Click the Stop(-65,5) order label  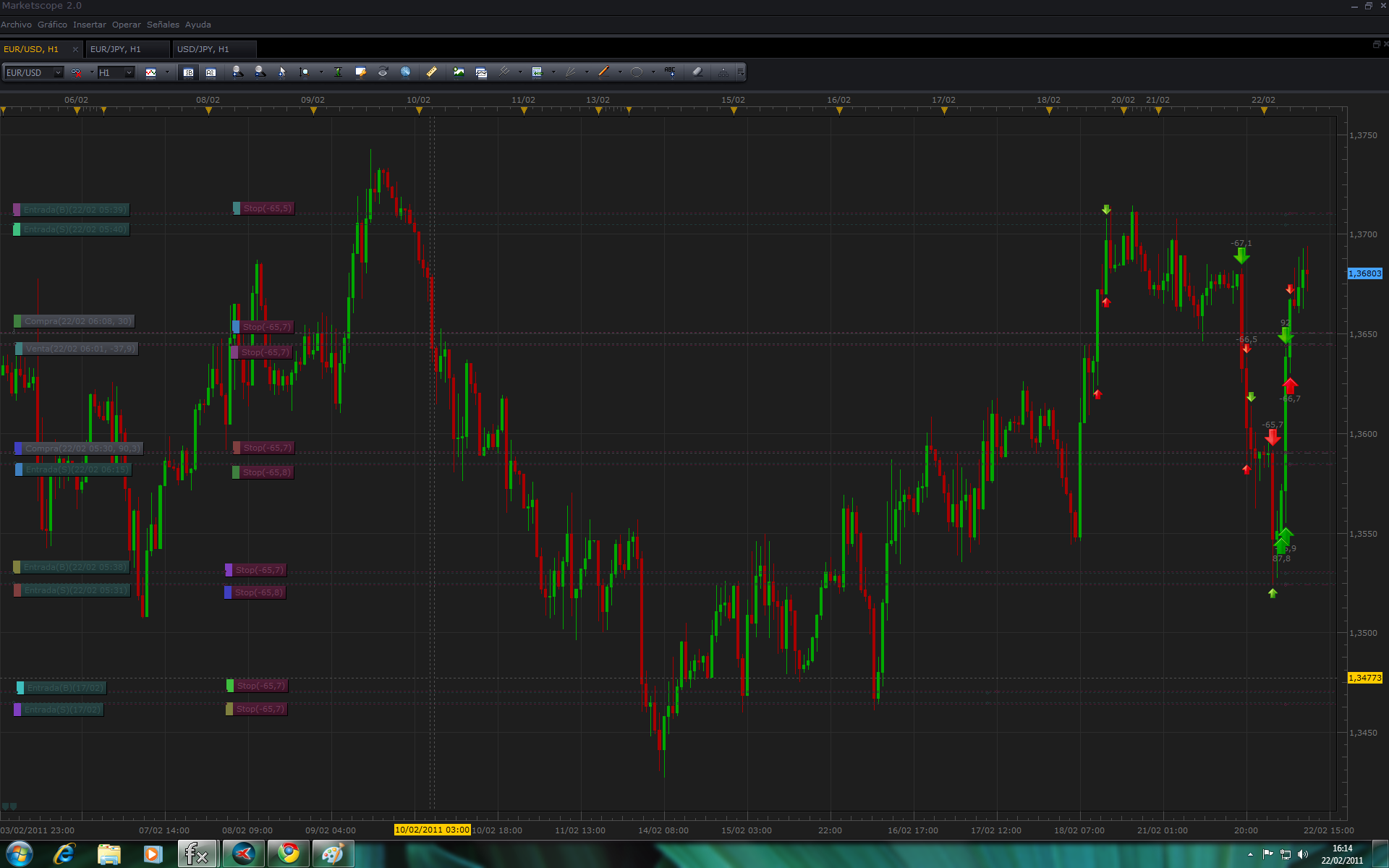(267, 208)
